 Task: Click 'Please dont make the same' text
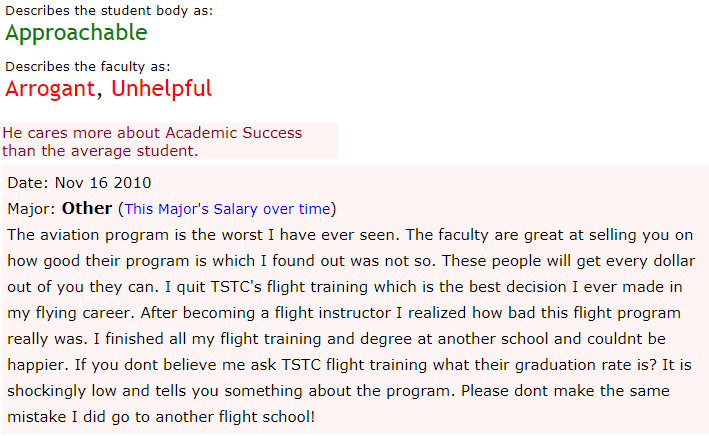pyautogui.click(x=565, y=391)
